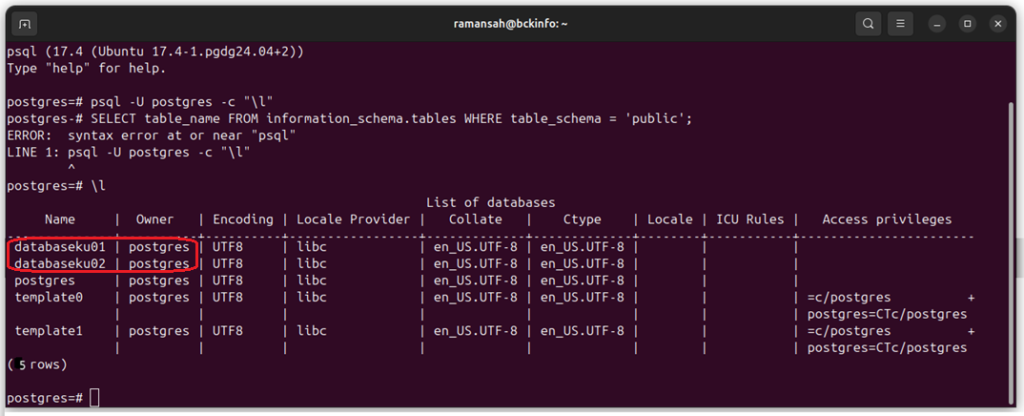Click the 'List of databases' heading
The image size is (1024, 416).
490,202
